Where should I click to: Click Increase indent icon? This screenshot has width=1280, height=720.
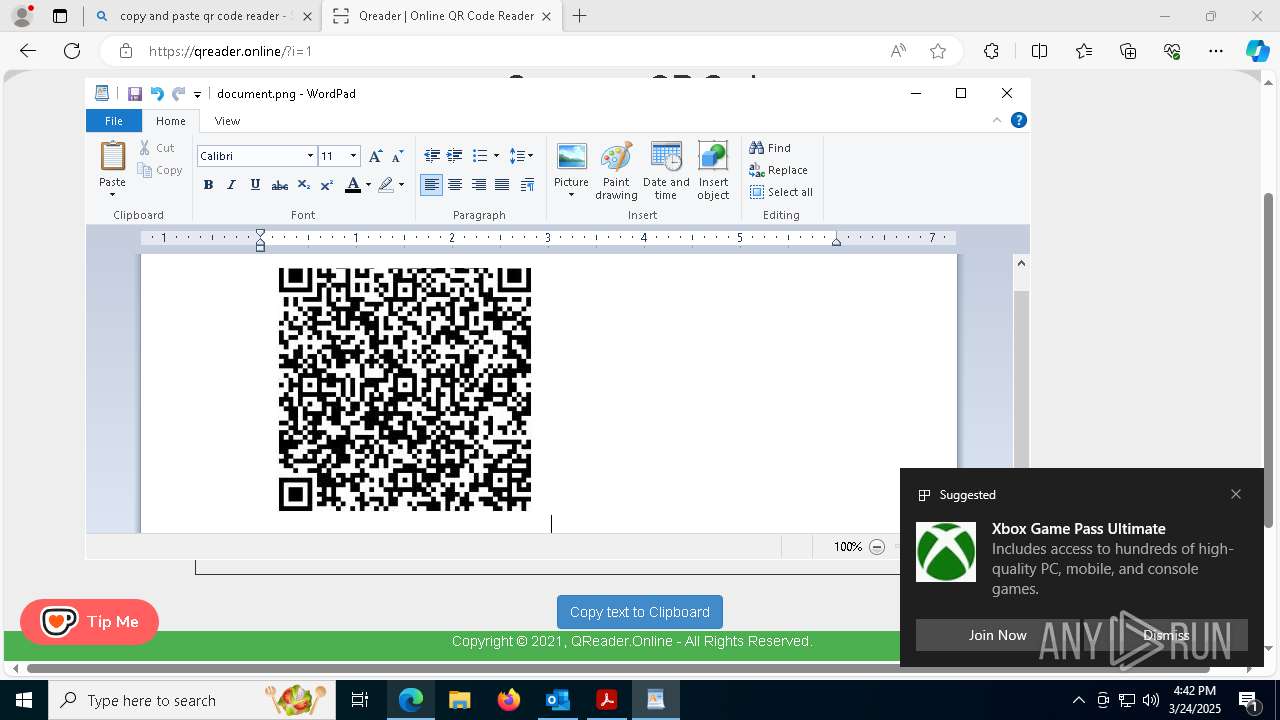tap(454, 156)
